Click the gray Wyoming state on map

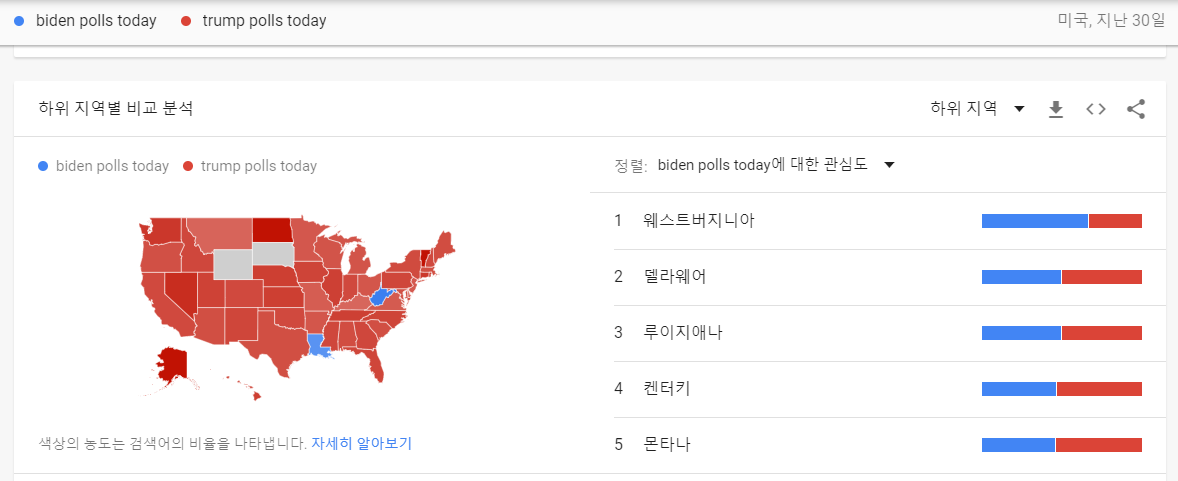click(x=234, y=263)
